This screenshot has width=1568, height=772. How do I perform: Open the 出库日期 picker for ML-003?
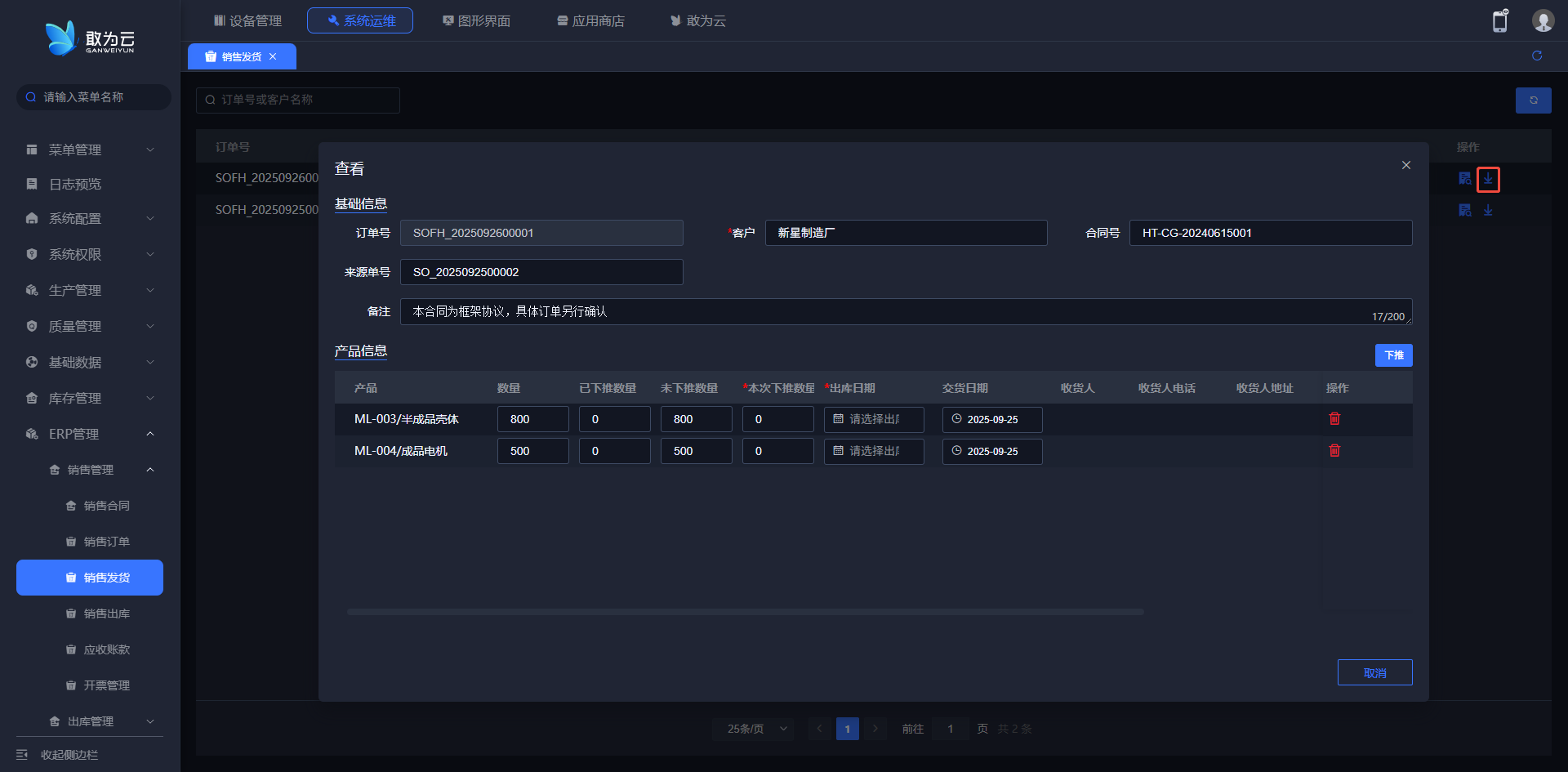pyautogui.click(x=873, y=419)
